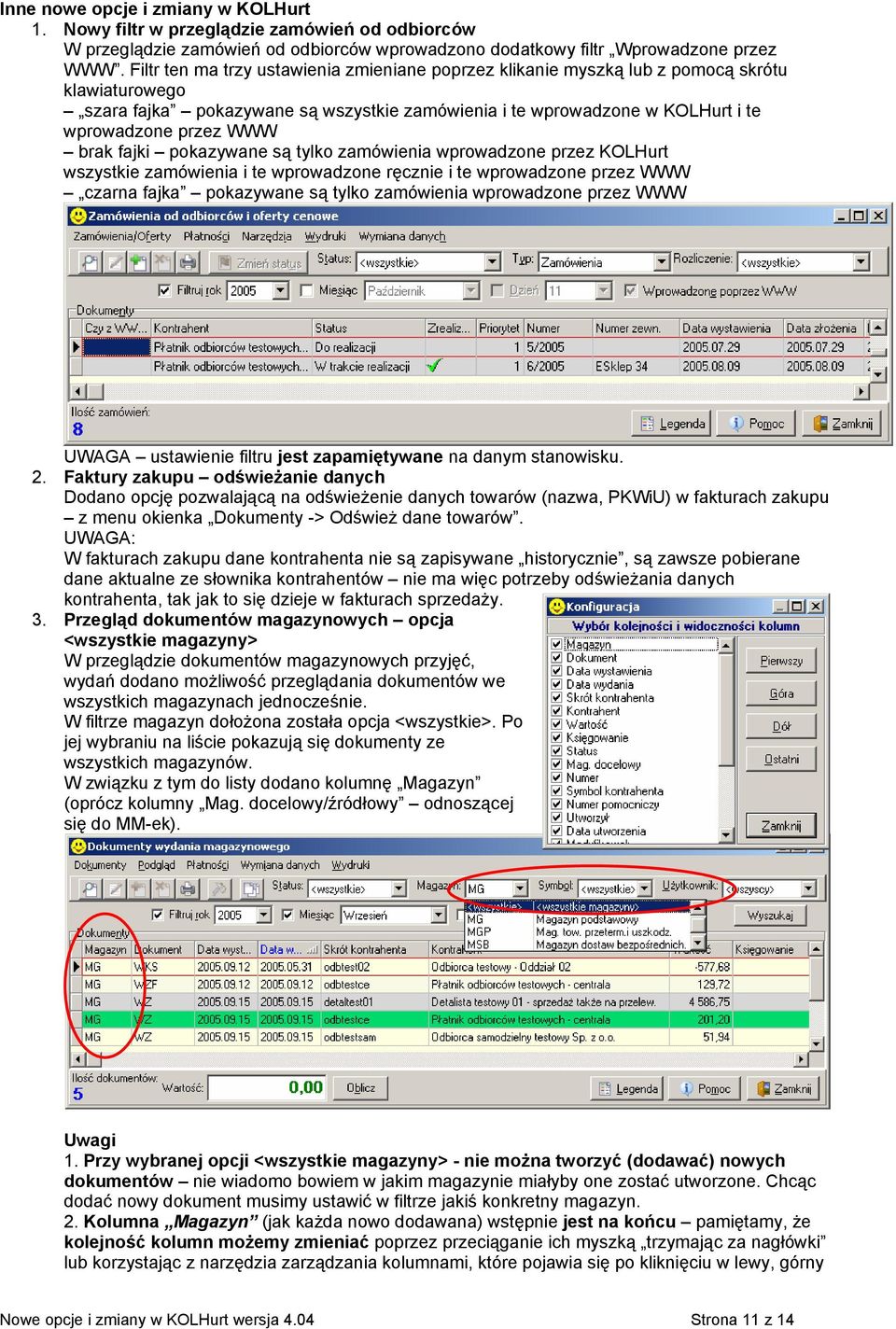896x1329 pixels.
Task: Click Oblicz button next to Wartość
Action: 361,1088
